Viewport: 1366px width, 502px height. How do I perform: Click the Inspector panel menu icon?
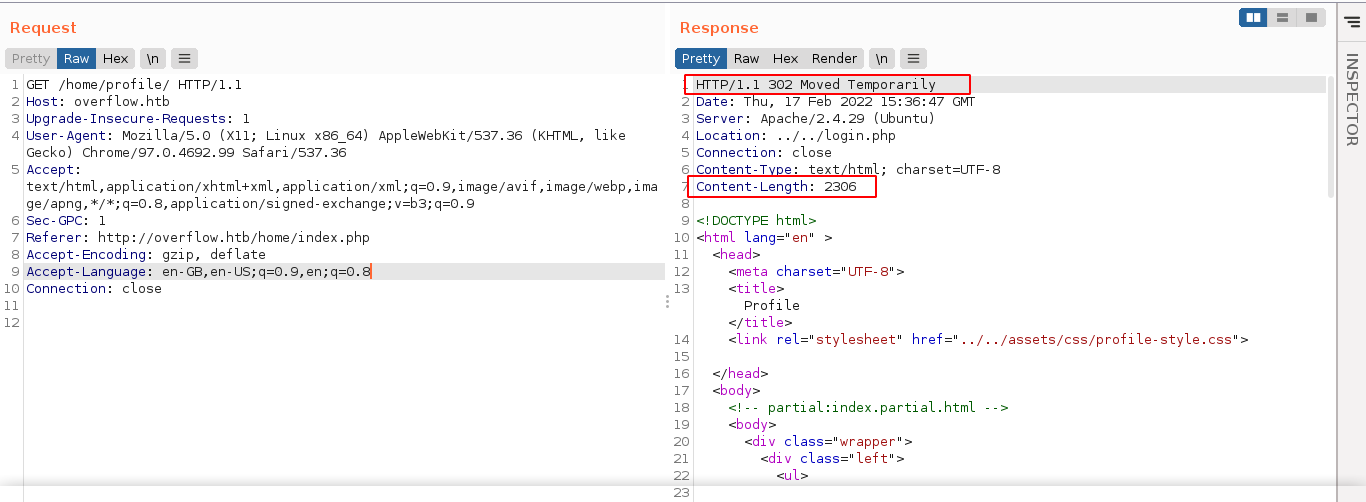(x=1352, y=22)
